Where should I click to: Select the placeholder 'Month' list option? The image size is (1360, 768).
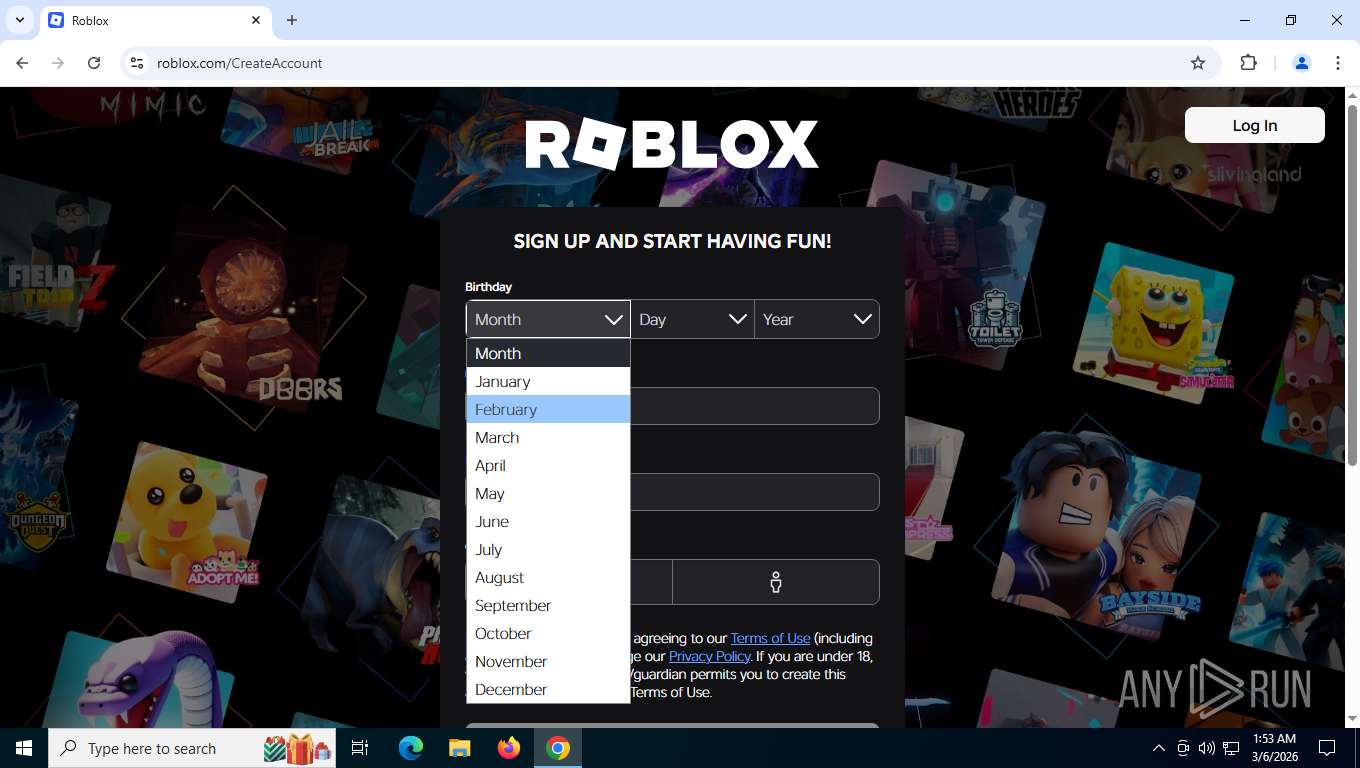(x=548, y=353)
